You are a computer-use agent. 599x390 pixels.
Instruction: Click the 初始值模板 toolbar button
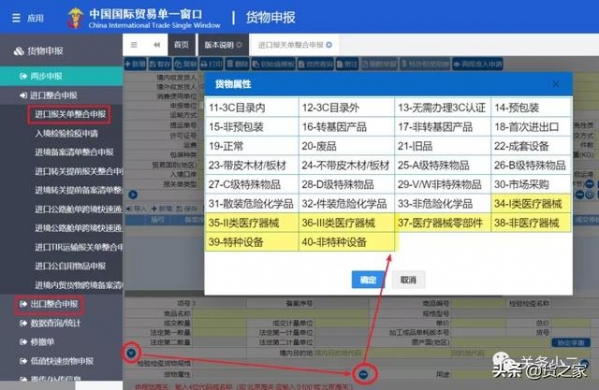pos(273,64)
